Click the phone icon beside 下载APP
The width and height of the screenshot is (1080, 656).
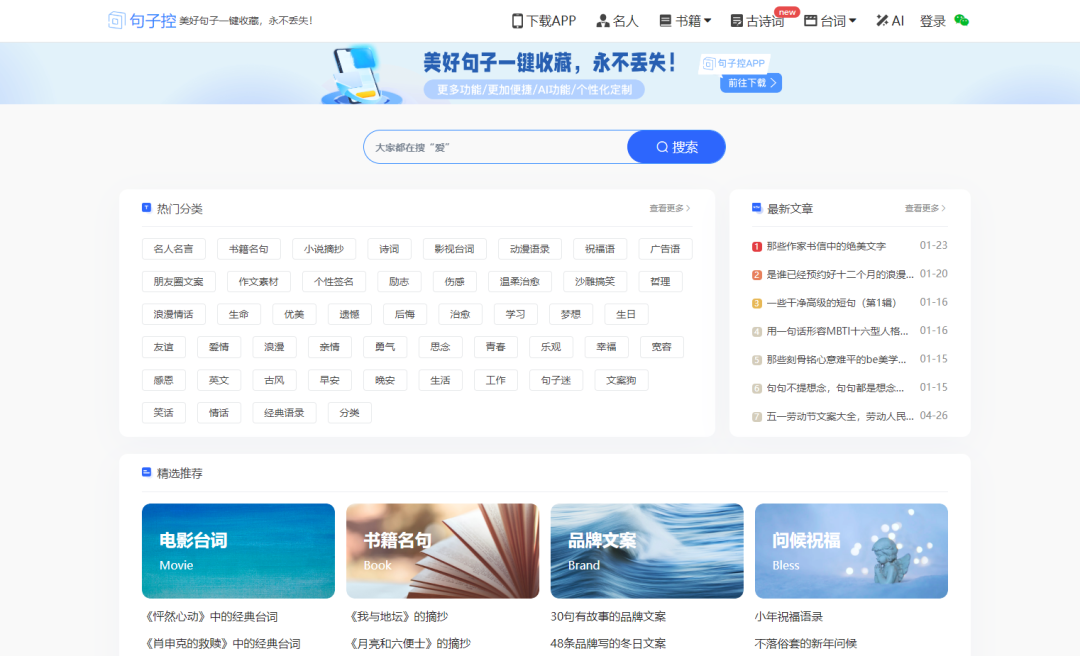517,21
